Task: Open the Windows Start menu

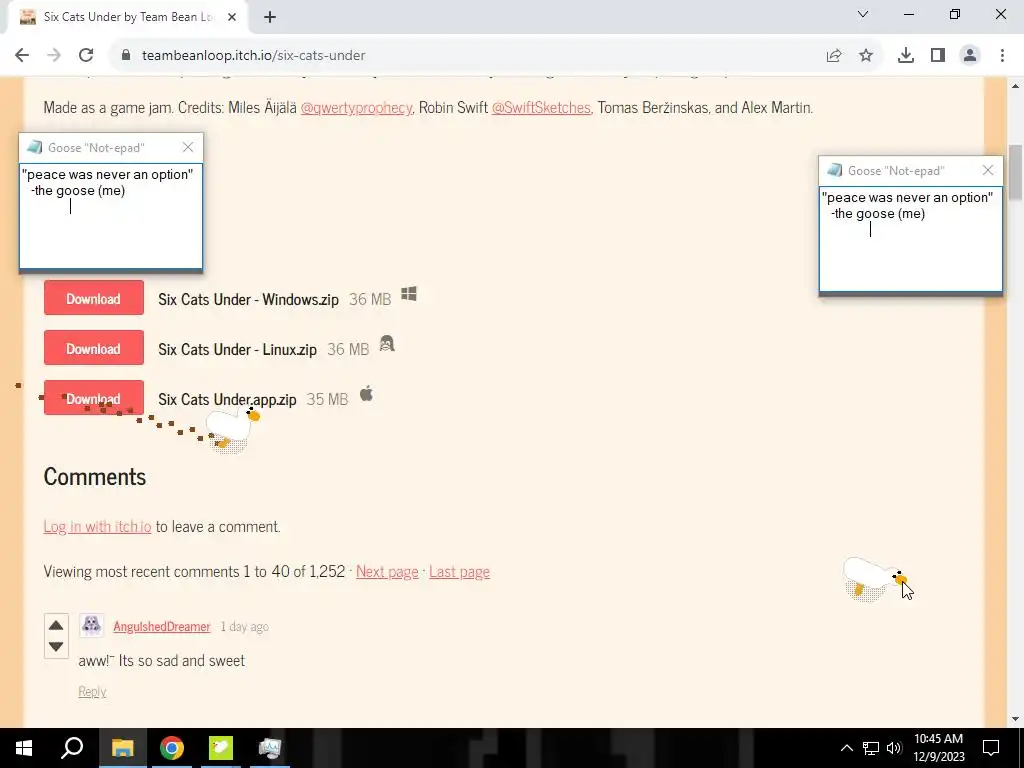Action: (24, 748)
